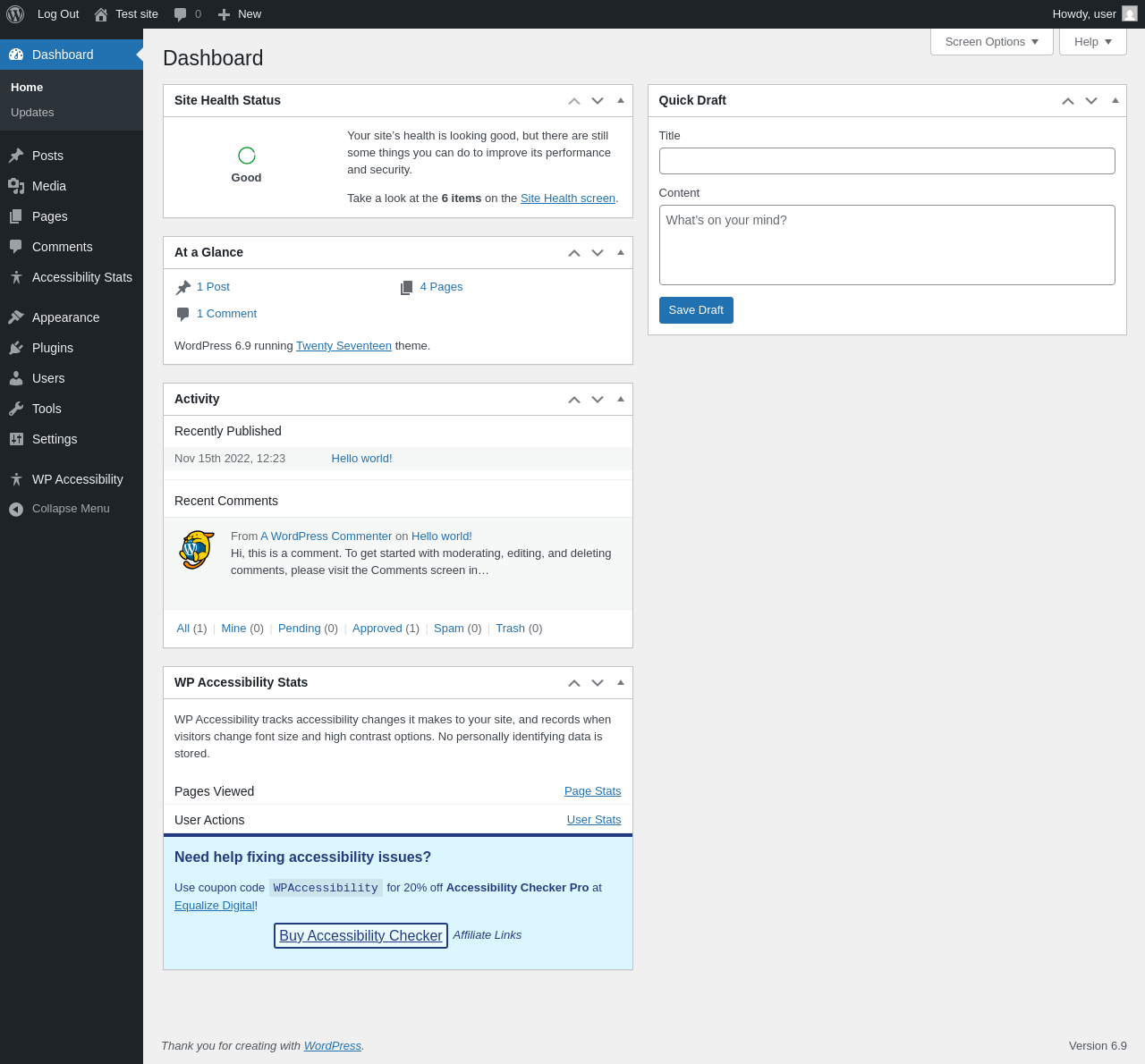The height and width of the screenshot is (1064, 1145).
Task: Click the Collapse Menu arrow icon
Action: pos(16,509)
